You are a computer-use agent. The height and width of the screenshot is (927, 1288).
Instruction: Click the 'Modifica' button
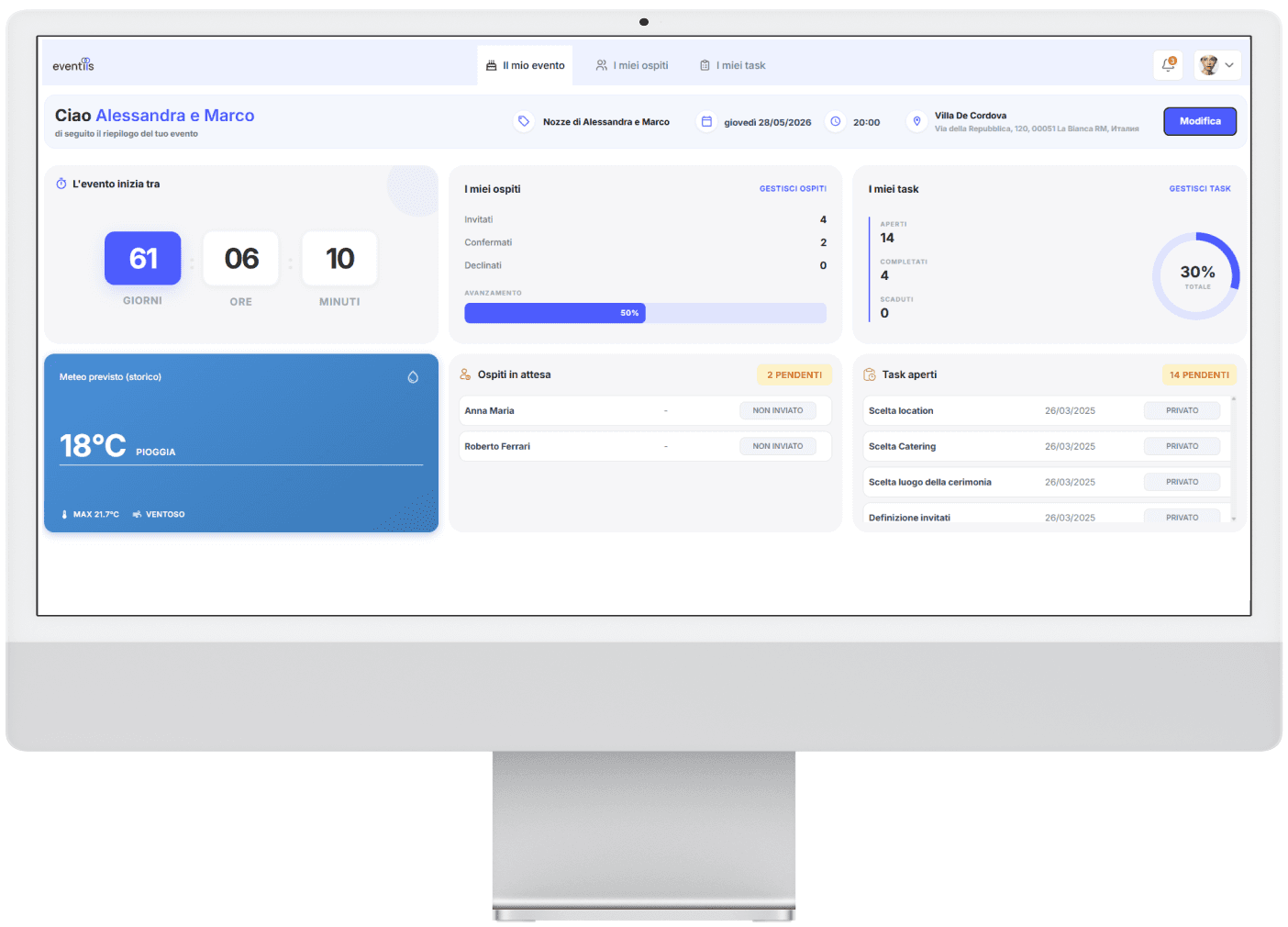pyautogui.click(x=1199, y=120)
